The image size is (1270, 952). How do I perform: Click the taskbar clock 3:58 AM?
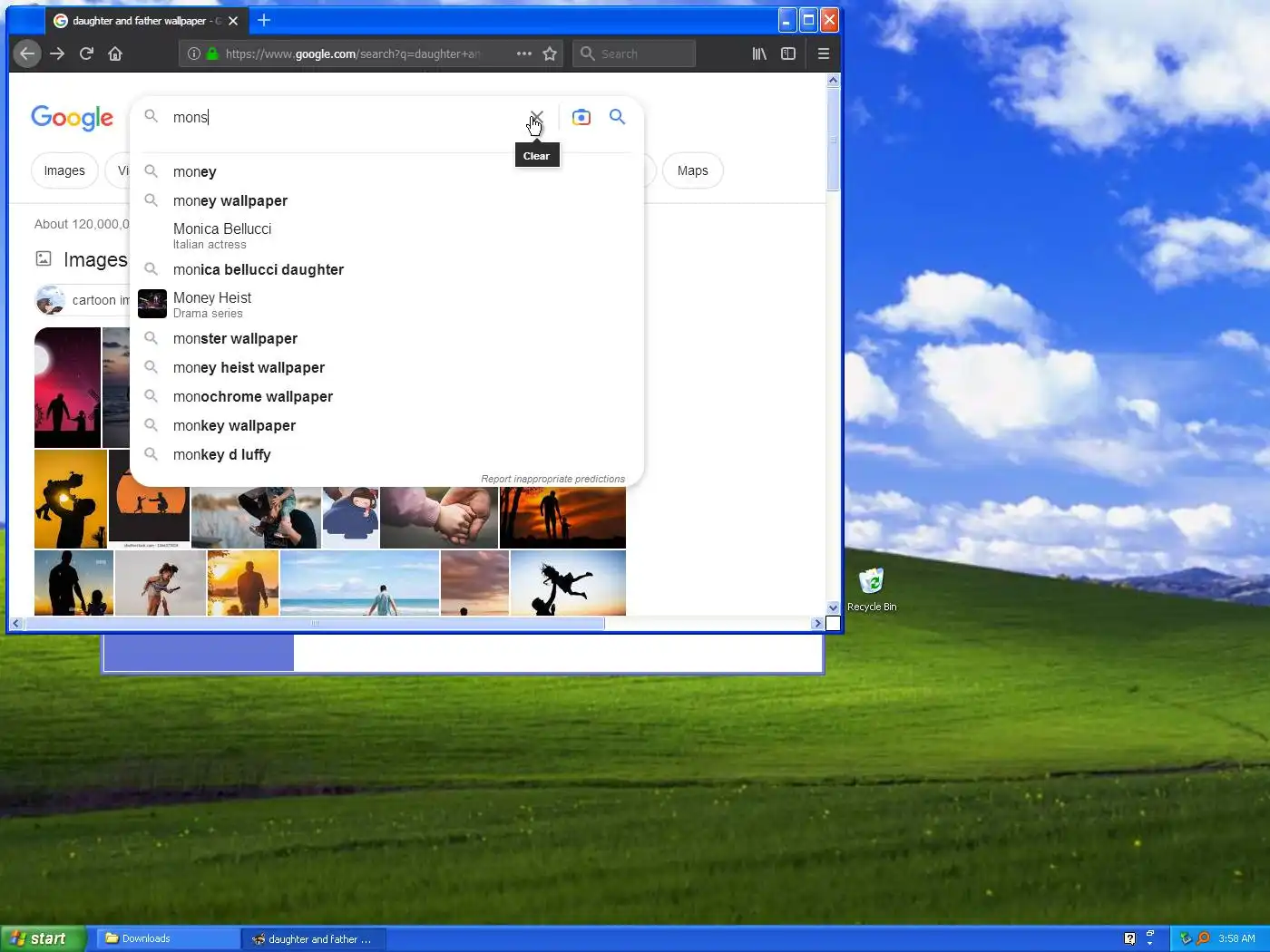tap(1236, 938)
